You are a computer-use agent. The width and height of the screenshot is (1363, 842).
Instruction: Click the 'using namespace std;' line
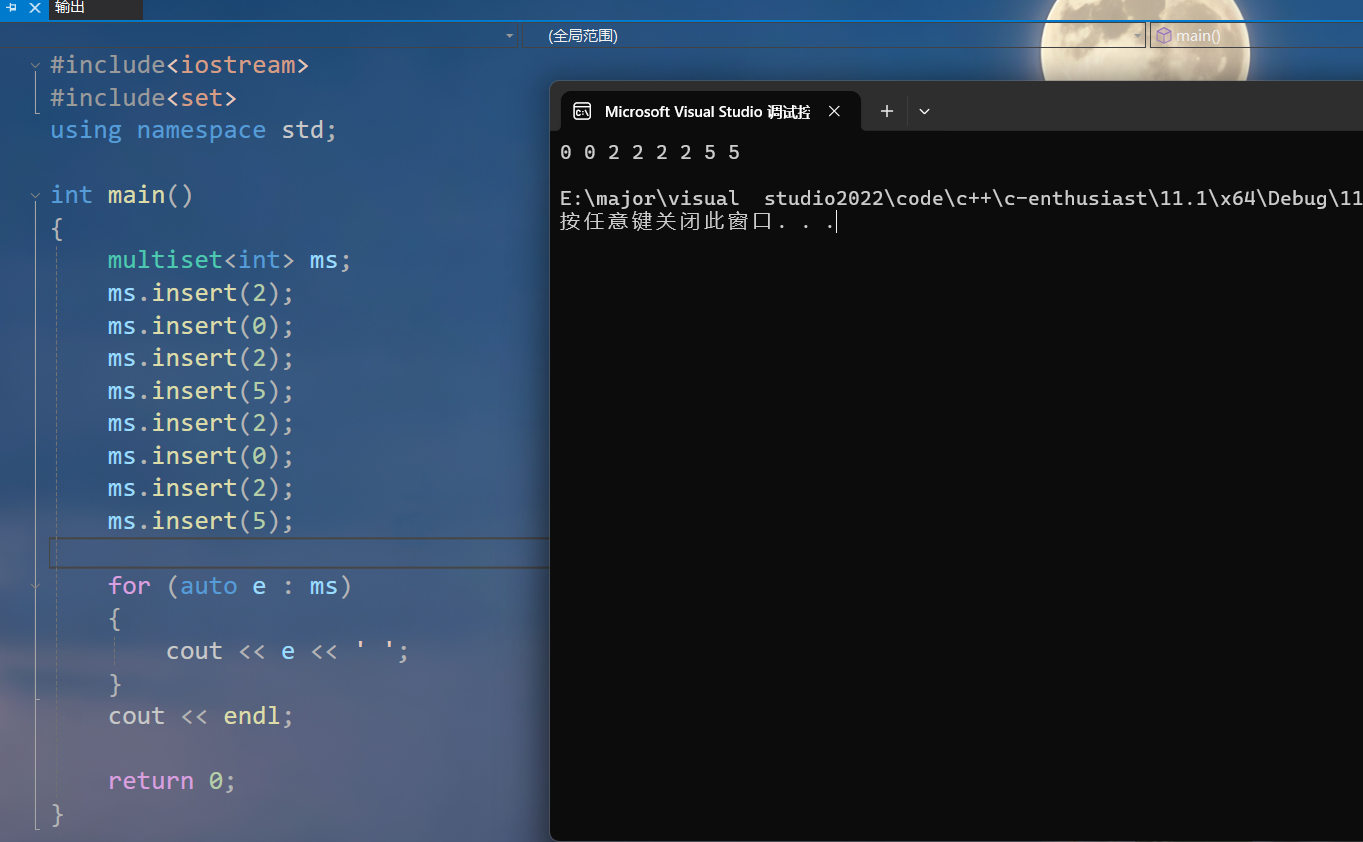[194, 130]
